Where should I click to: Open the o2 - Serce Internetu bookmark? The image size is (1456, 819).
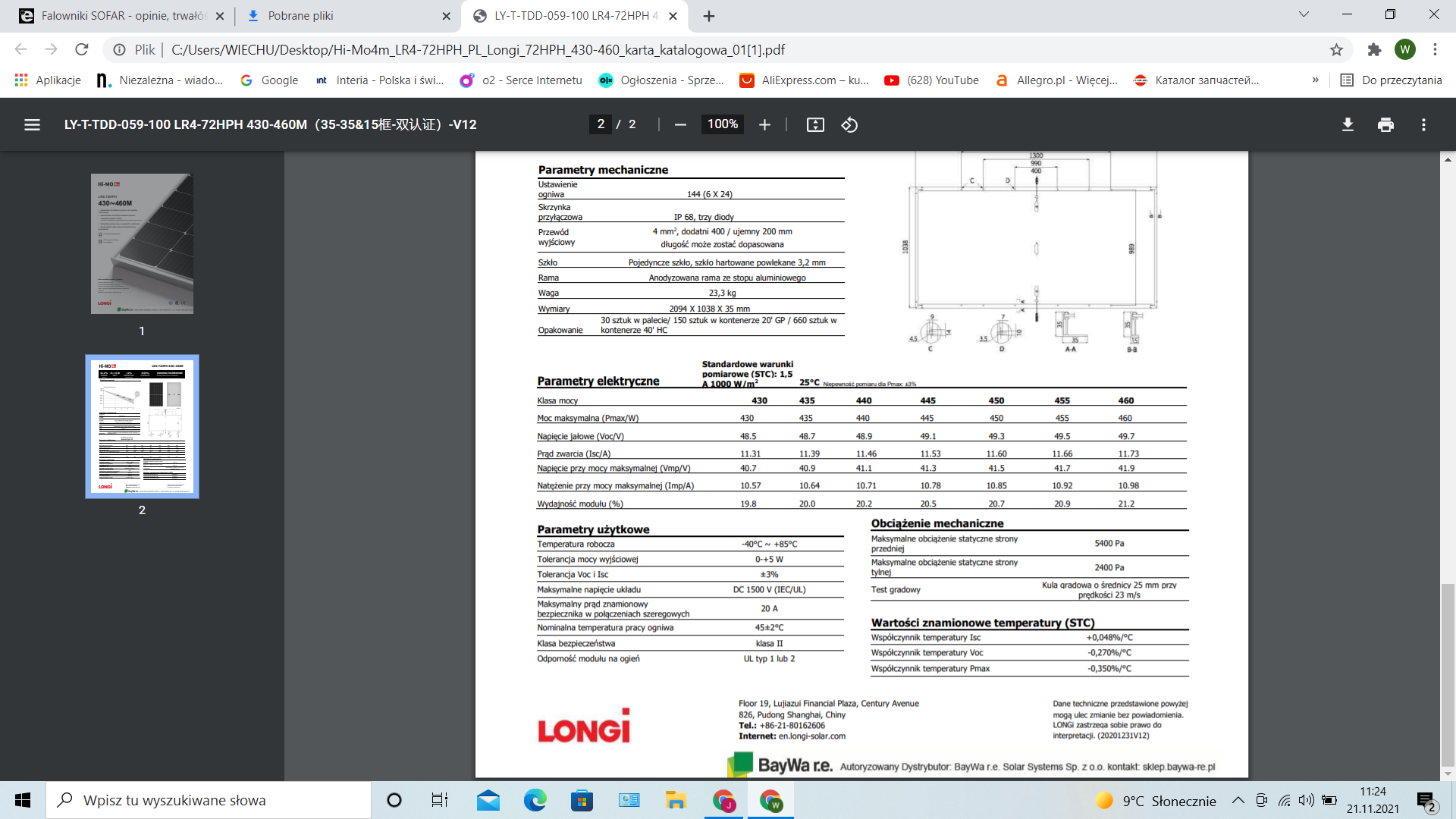click(521, 80)
